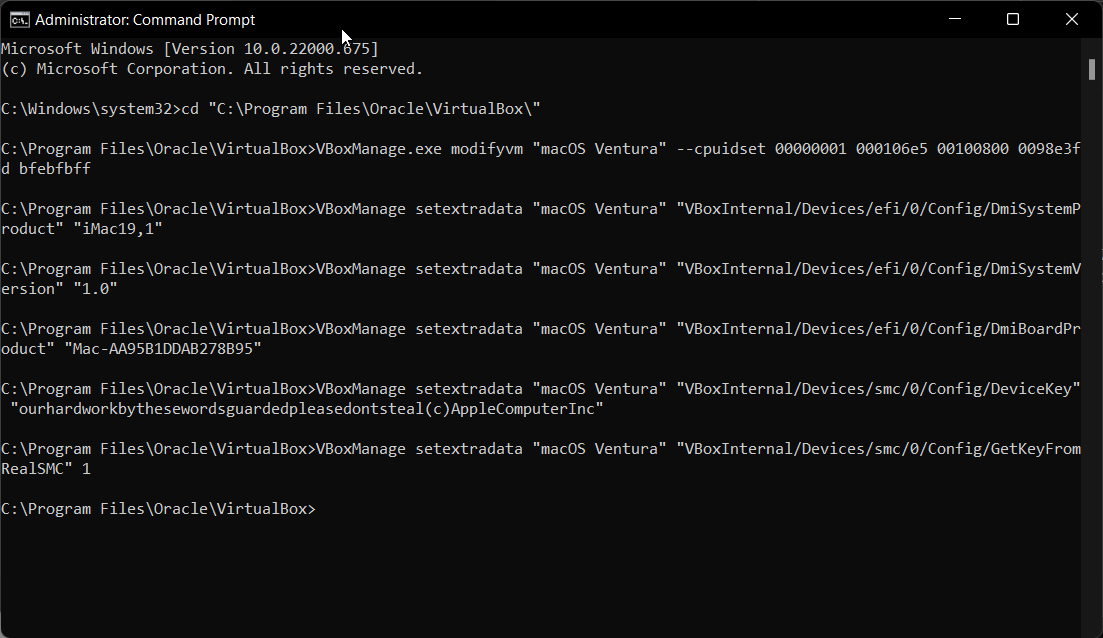Click the DmiSystemProduct config path text
The height and width of the screenshot is (638, 1103).
879,209
